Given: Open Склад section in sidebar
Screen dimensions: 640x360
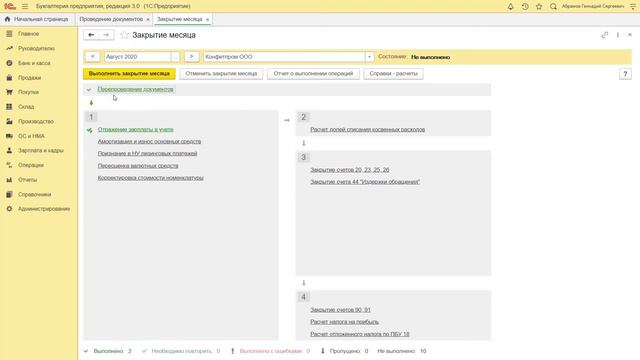Looking at the screenshot, I should pyautogui.click(x=26, y=107).
